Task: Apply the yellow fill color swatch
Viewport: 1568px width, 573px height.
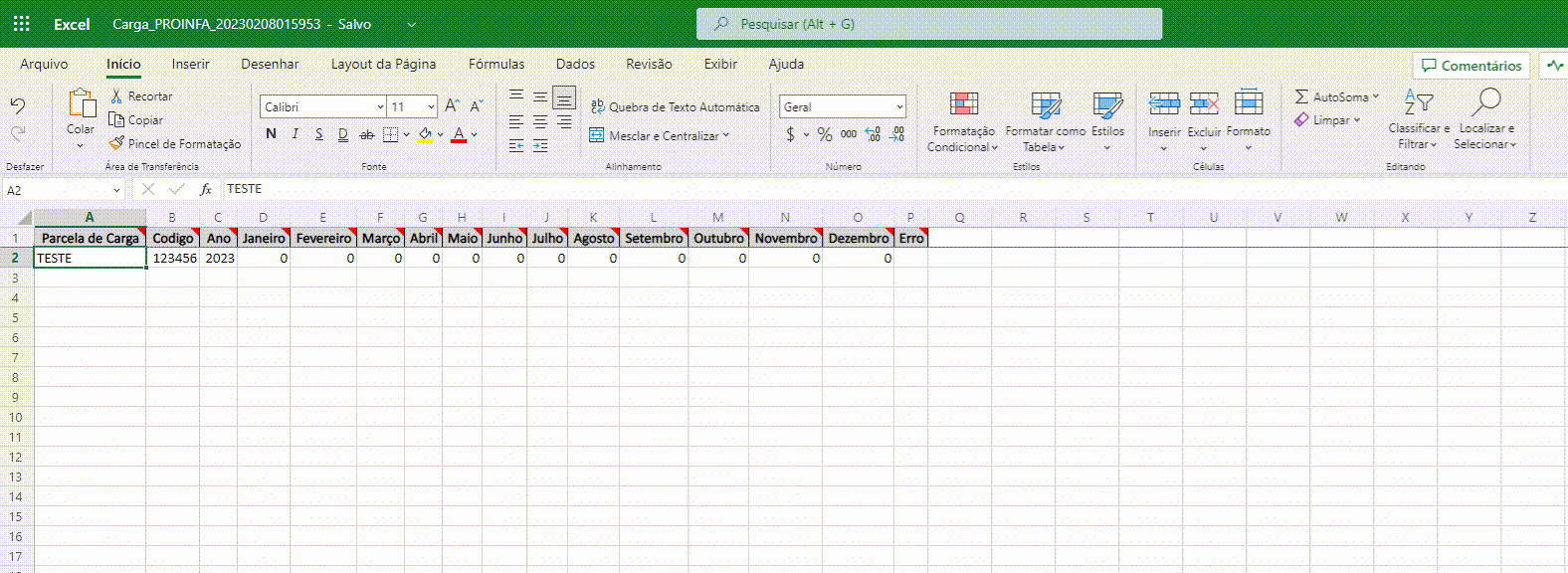Action: tap(425, 134)
